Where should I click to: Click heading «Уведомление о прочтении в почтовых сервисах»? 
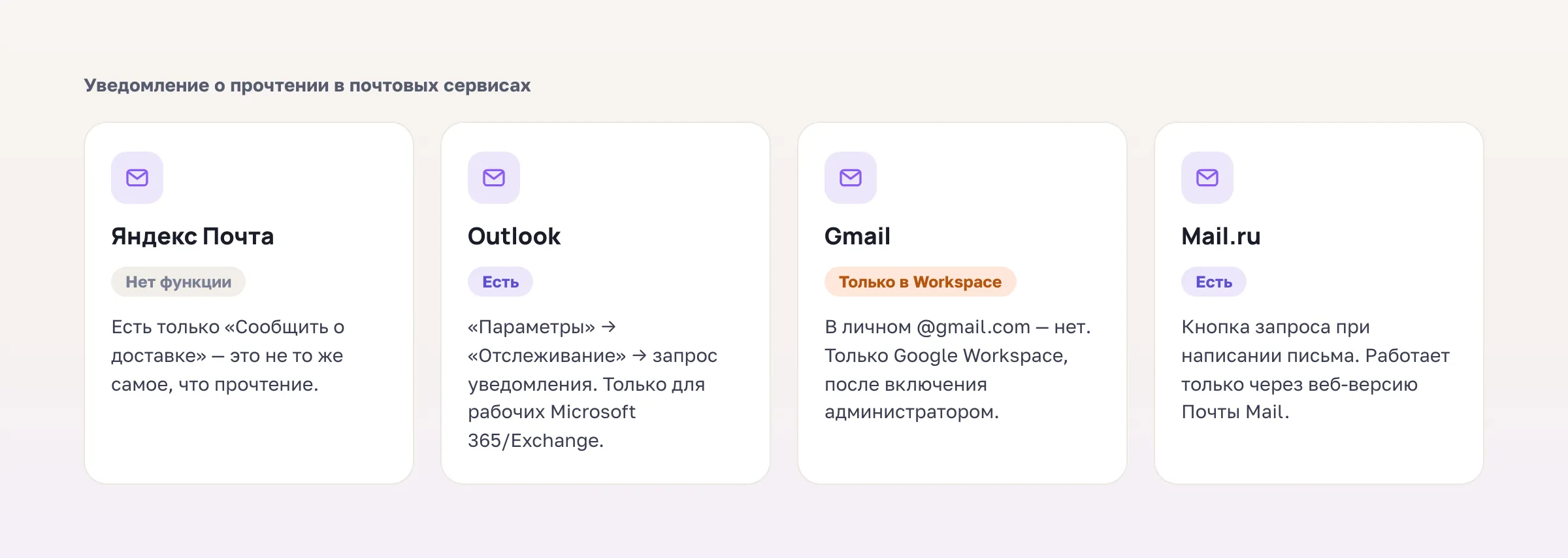pyautogui.click(x=307, y=86)
